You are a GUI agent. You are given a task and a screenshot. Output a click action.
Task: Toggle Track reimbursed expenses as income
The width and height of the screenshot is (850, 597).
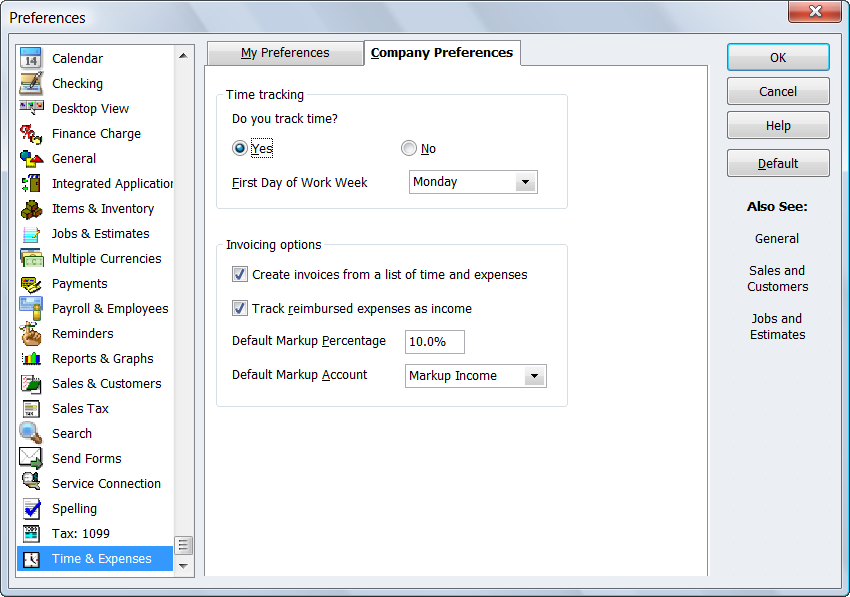pyautogui.click(x=240, y=308)
